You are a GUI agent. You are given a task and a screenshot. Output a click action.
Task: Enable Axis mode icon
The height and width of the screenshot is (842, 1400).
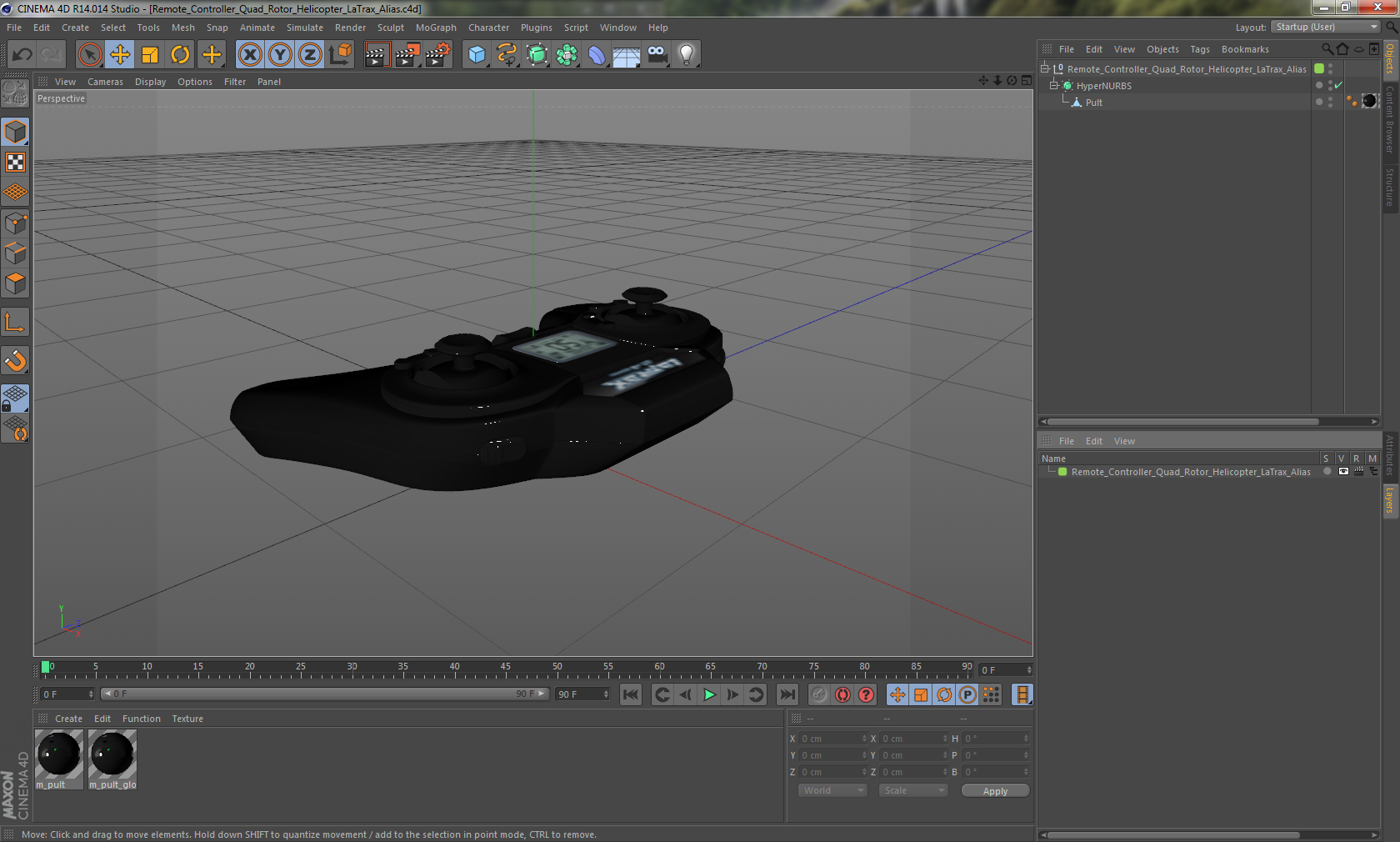(x=15, y=323)
